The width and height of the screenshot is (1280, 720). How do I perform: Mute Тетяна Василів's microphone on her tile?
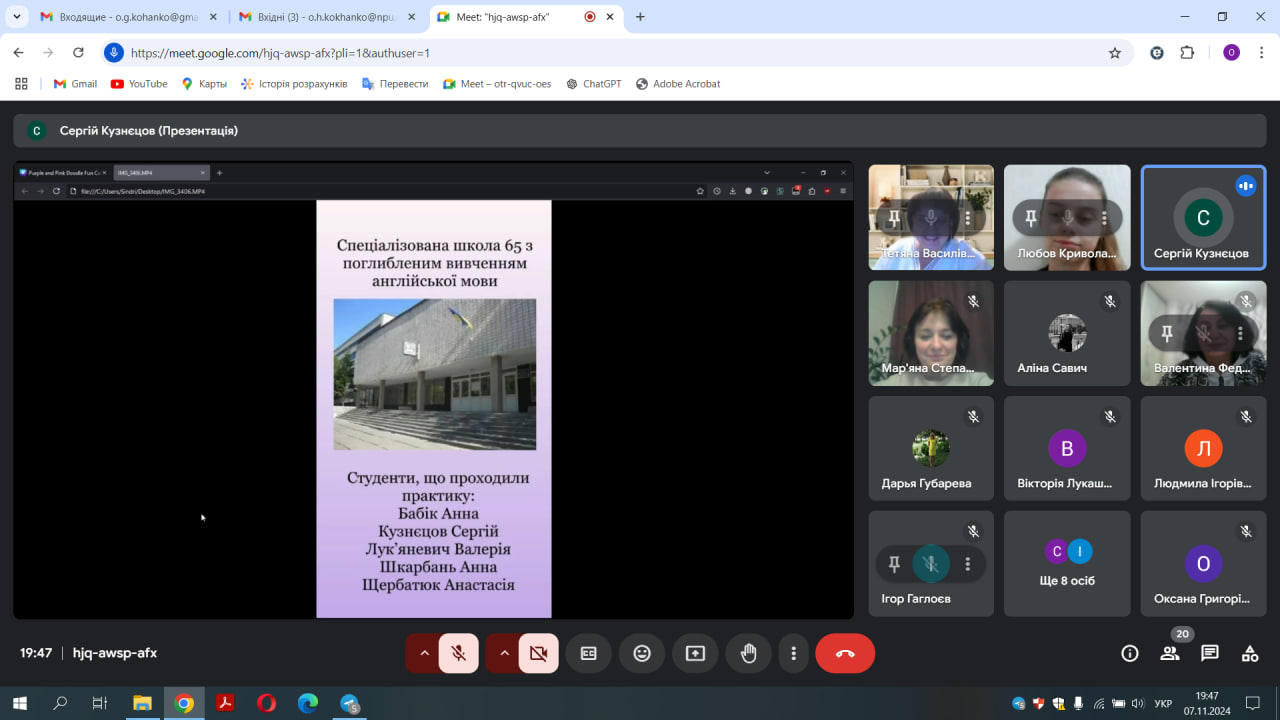(931, 218)
